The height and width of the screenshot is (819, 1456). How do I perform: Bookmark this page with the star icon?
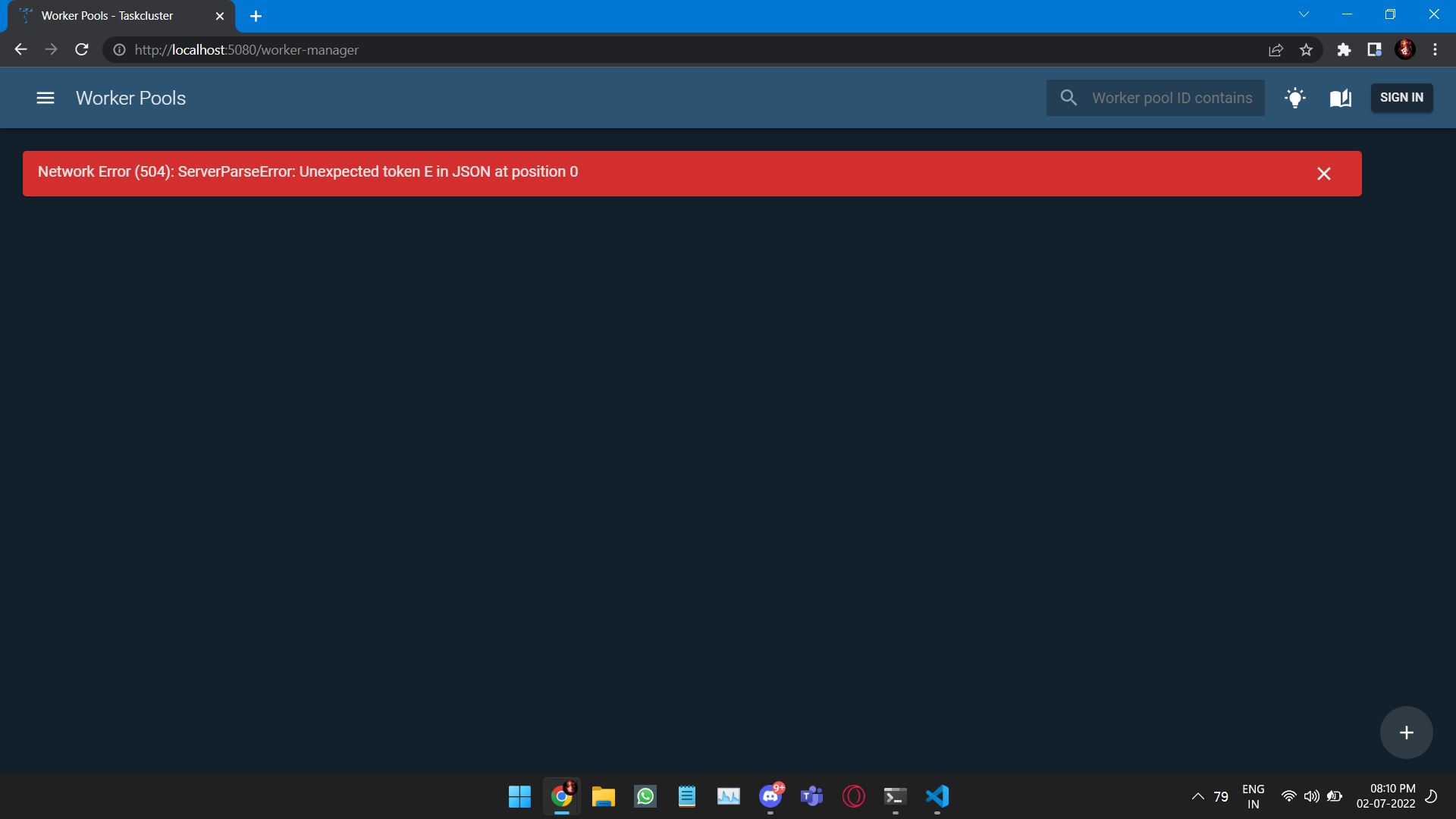click(1307, 49)
